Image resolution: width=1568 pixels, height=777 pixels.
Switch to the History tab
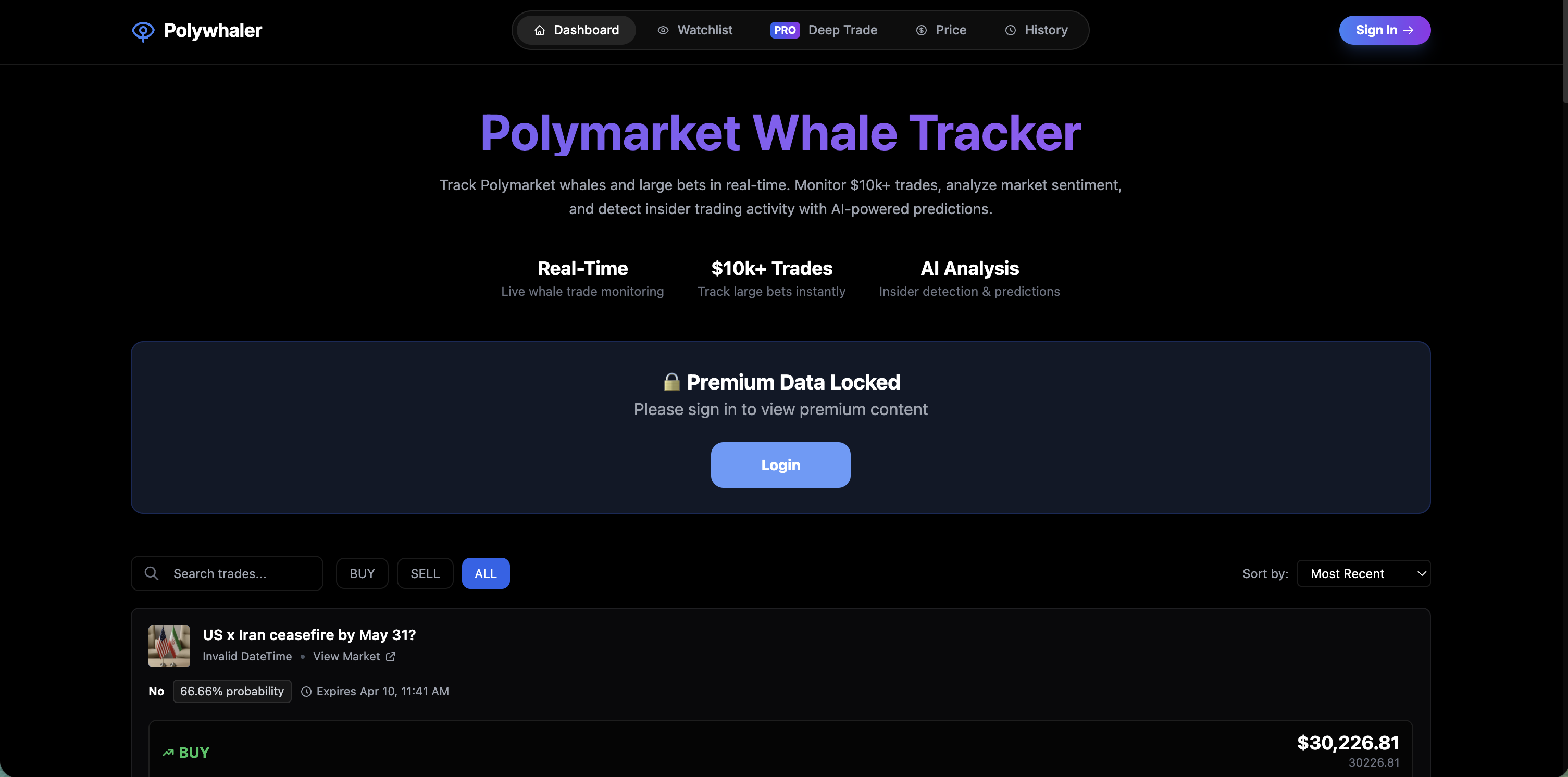[x=1045, y=30]
